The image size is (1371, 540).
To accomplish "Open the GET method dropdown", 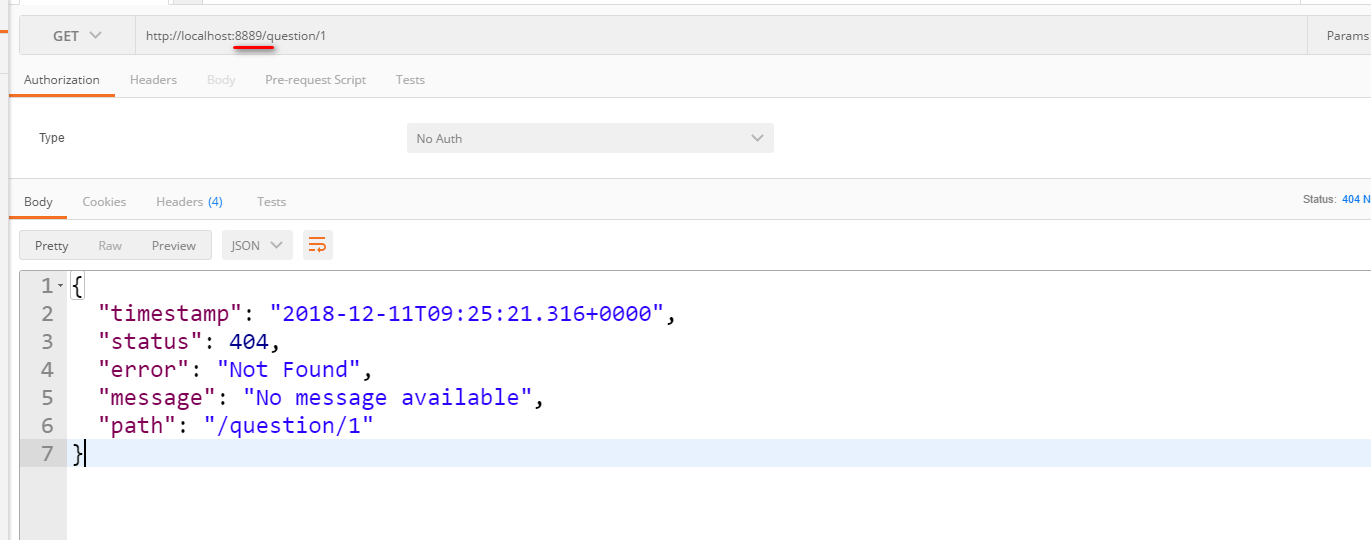I will pyautogui.click(x=77, y=36).
